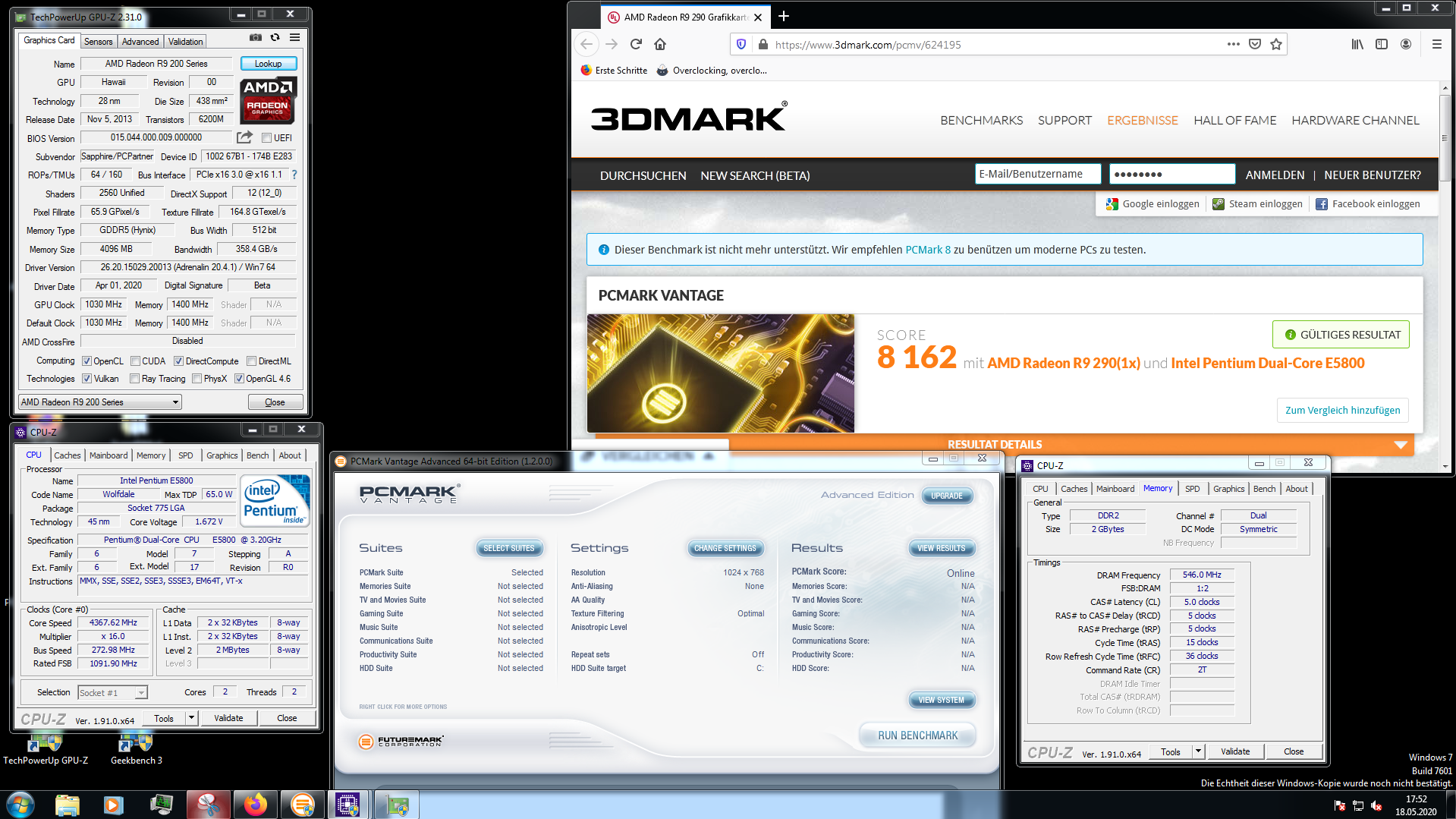Image resolution: width=1456 pixels, height=819 pixels.
Task: Click CHANGE SETTINGS in PCMark Vantage
Action: point(725,548)
